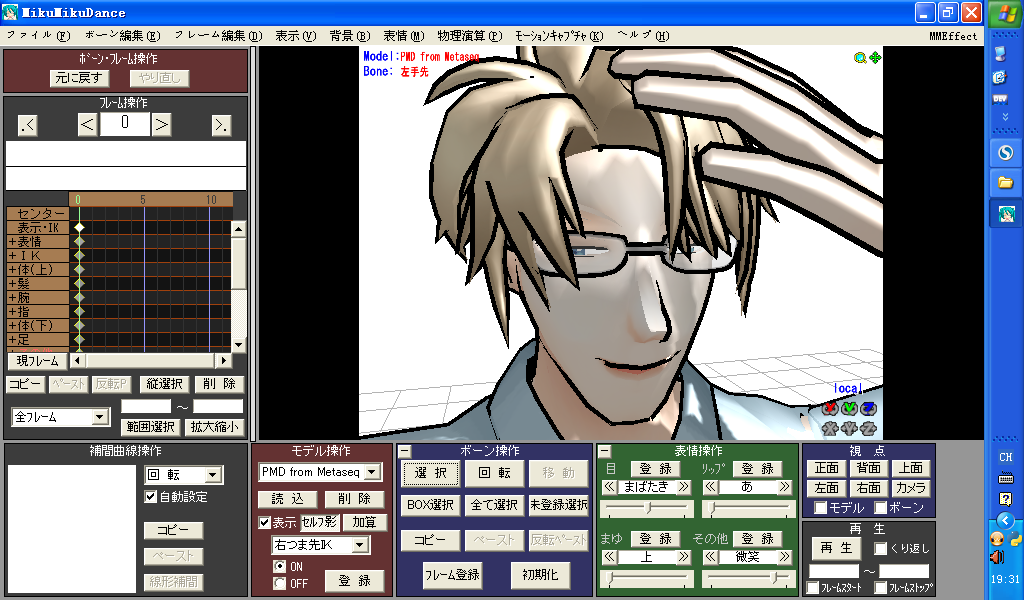The image size is (1024, 600).
Task: Open the 物理演算(P) menu
Action: (470, 35)
